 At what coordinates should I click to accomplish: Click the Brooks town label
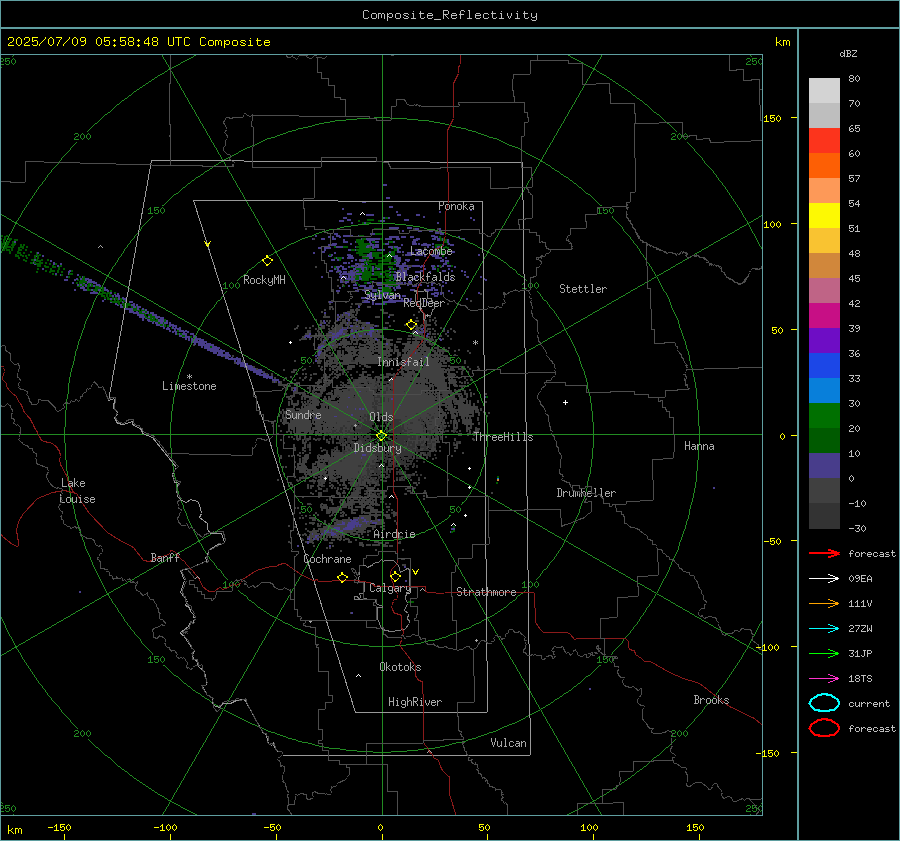[711, 700]
